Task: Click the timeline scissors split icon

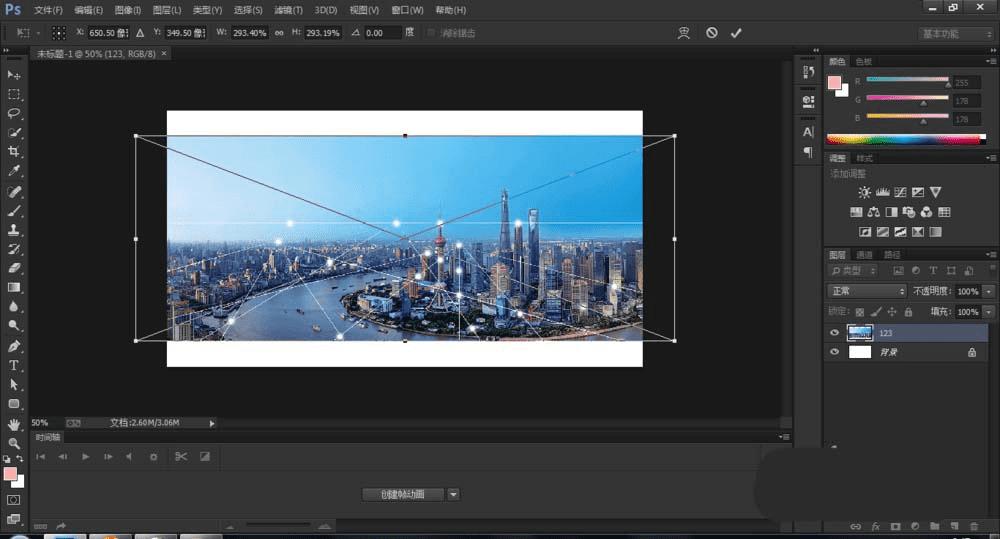Action: [180, 456]
